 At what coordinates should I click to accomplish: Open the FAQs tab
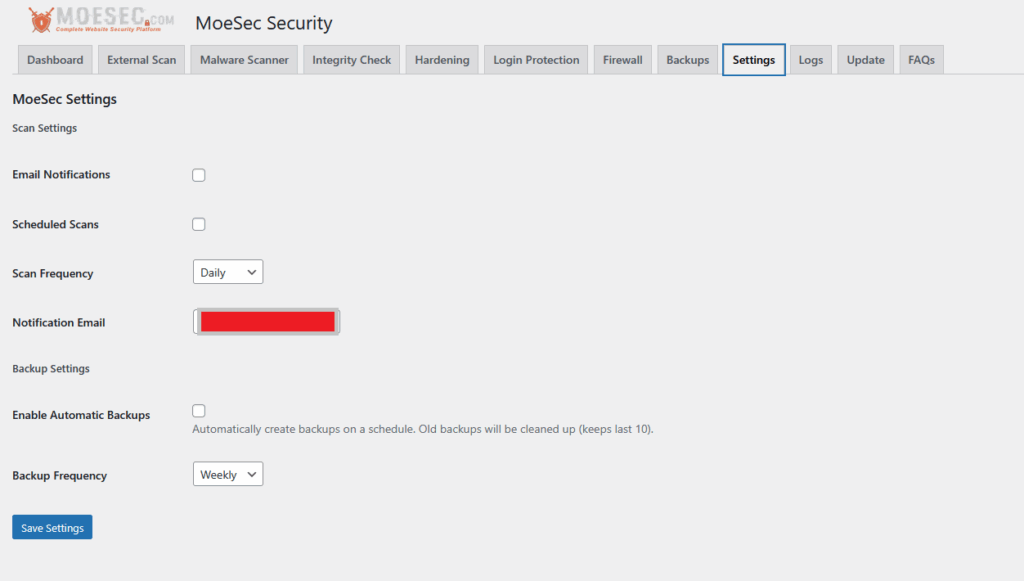click(920, 59)
